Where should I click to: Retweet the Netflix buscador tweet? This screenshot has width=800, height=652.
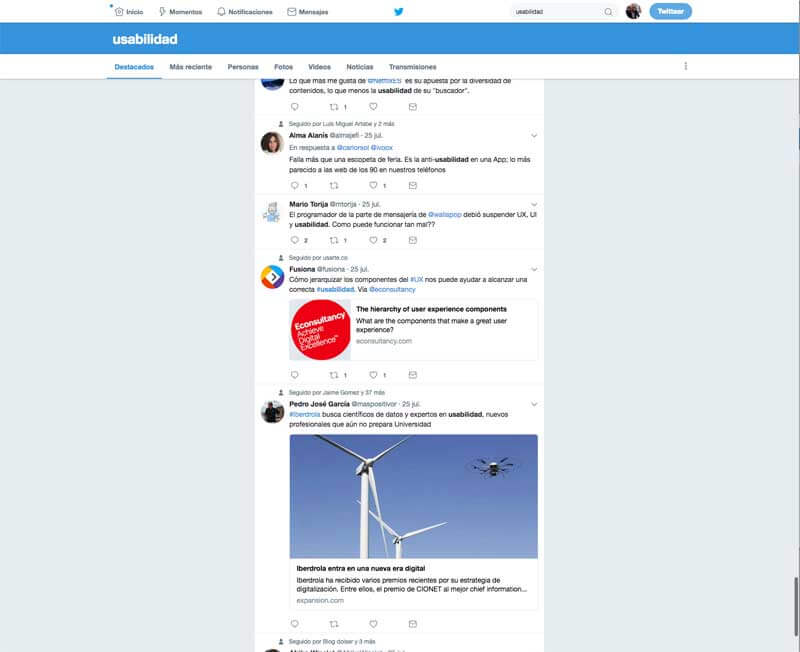pos(334,107)
